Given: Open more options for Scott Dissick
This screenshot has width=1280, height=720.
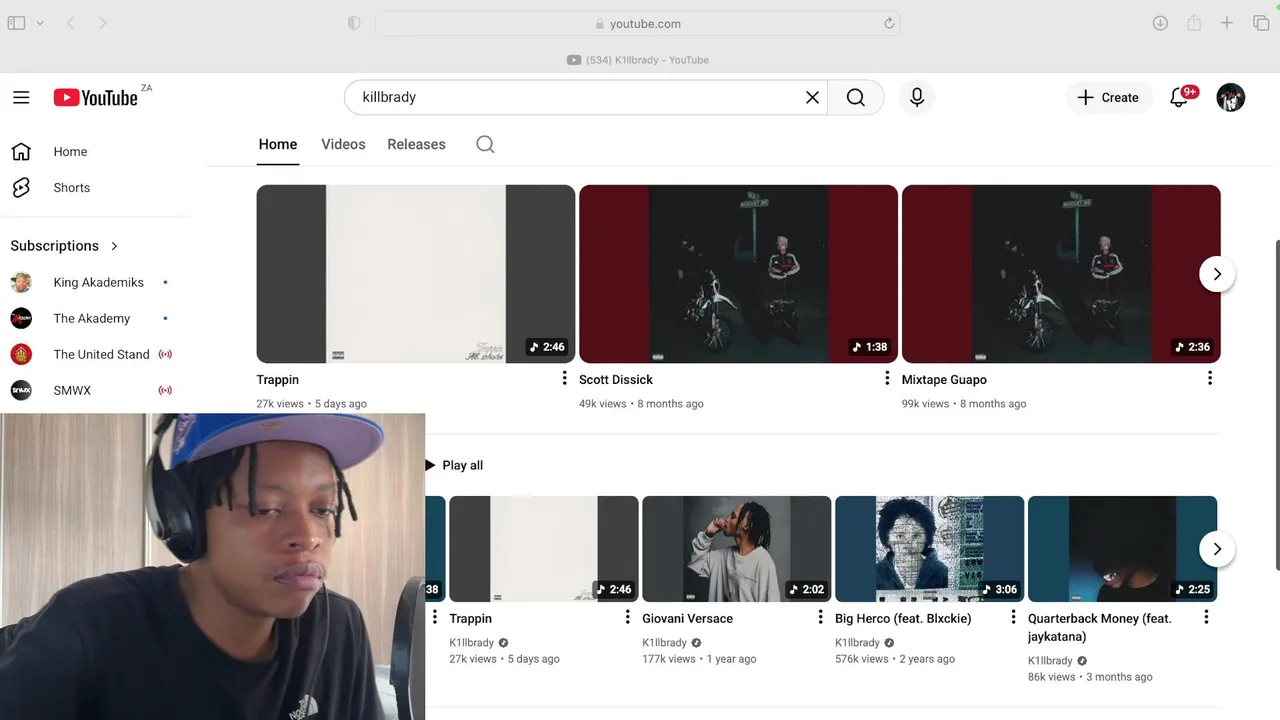Looking at the screenshot, I should click(887, 378).
